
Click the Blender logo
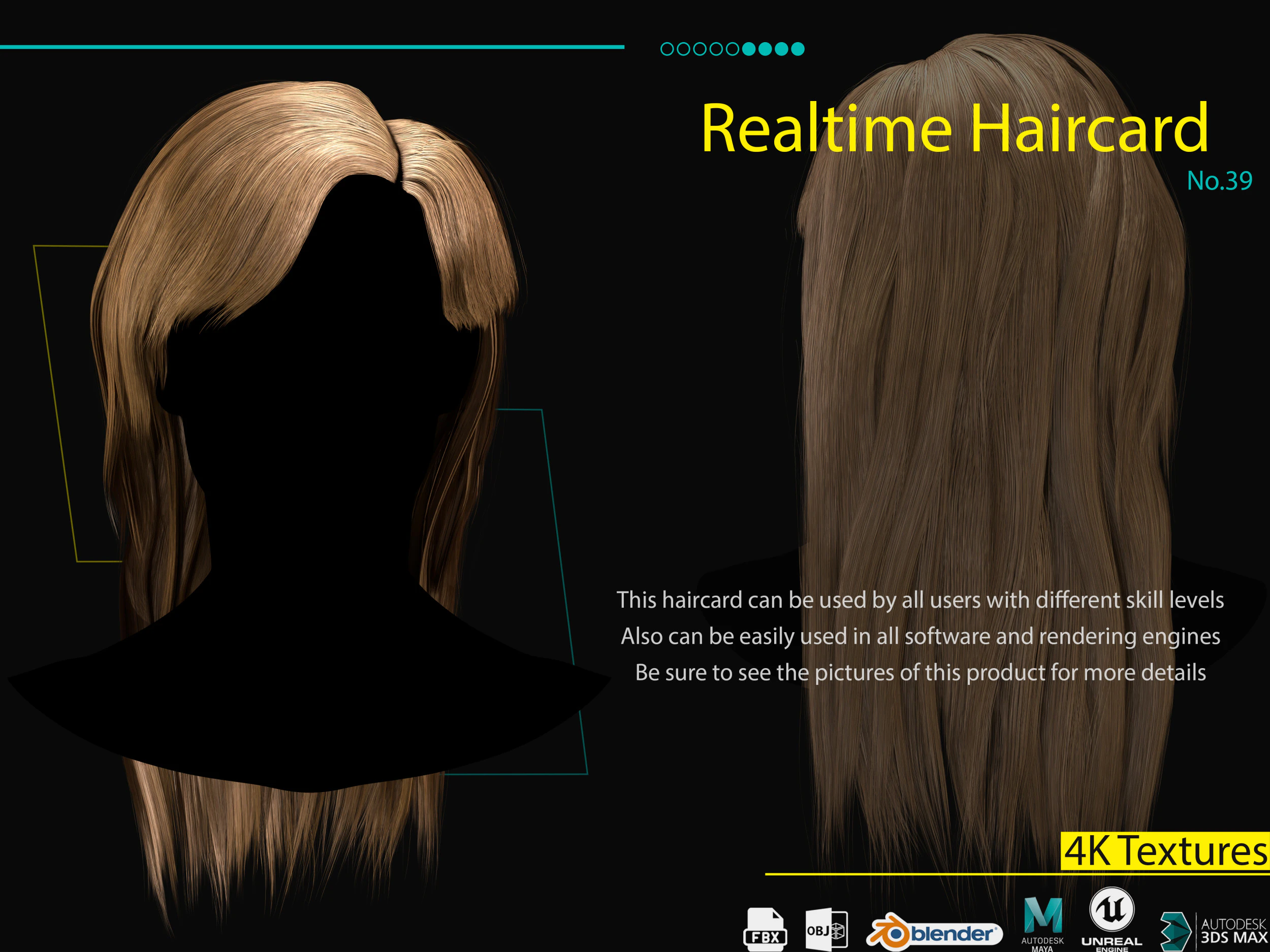pos(934,933)
